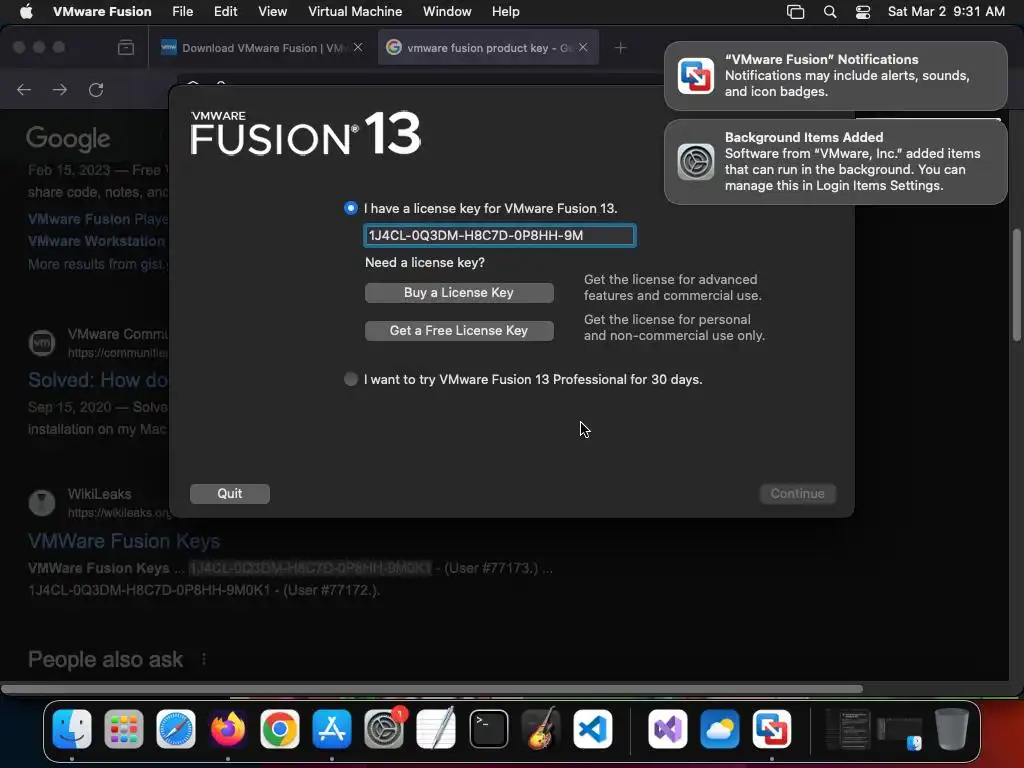Click the Continue button
The image size is (1024, 768).
[x=797, y=494]
